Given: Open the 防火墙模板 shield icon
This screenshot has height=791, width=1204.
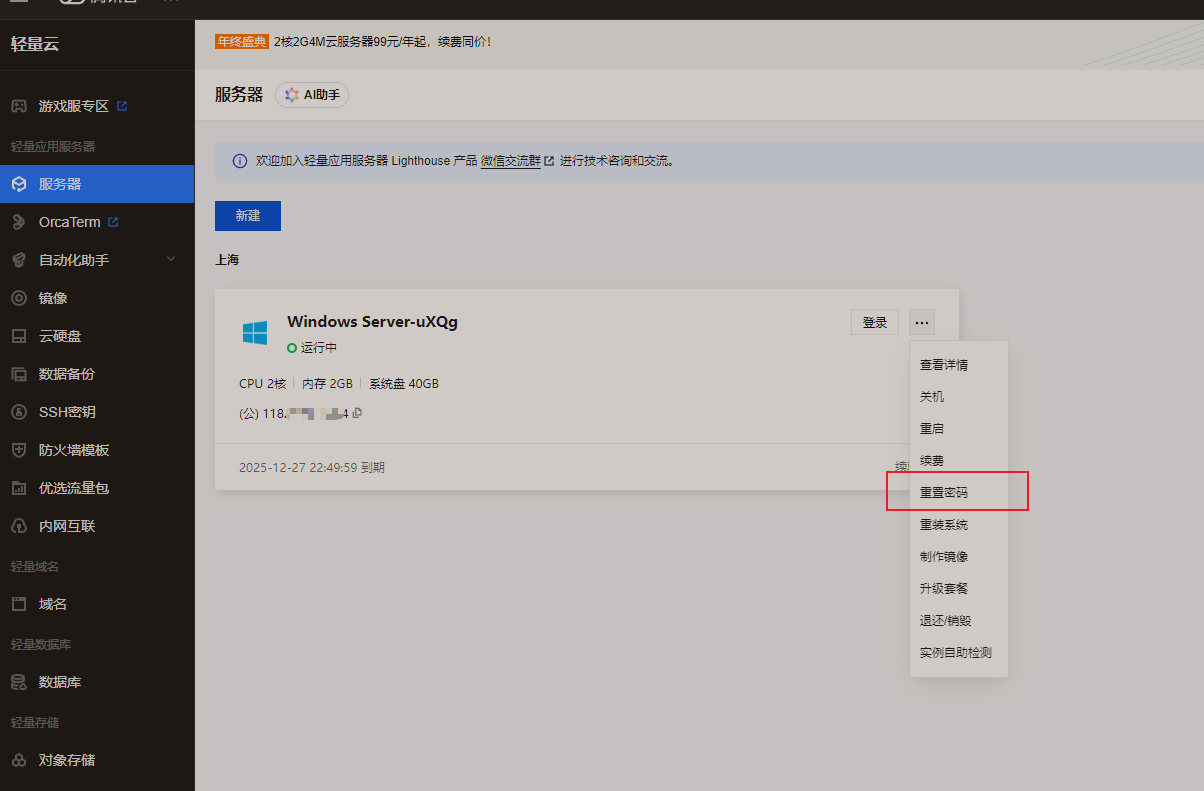Looking at the screenshot, I should (x=18, y=450).
